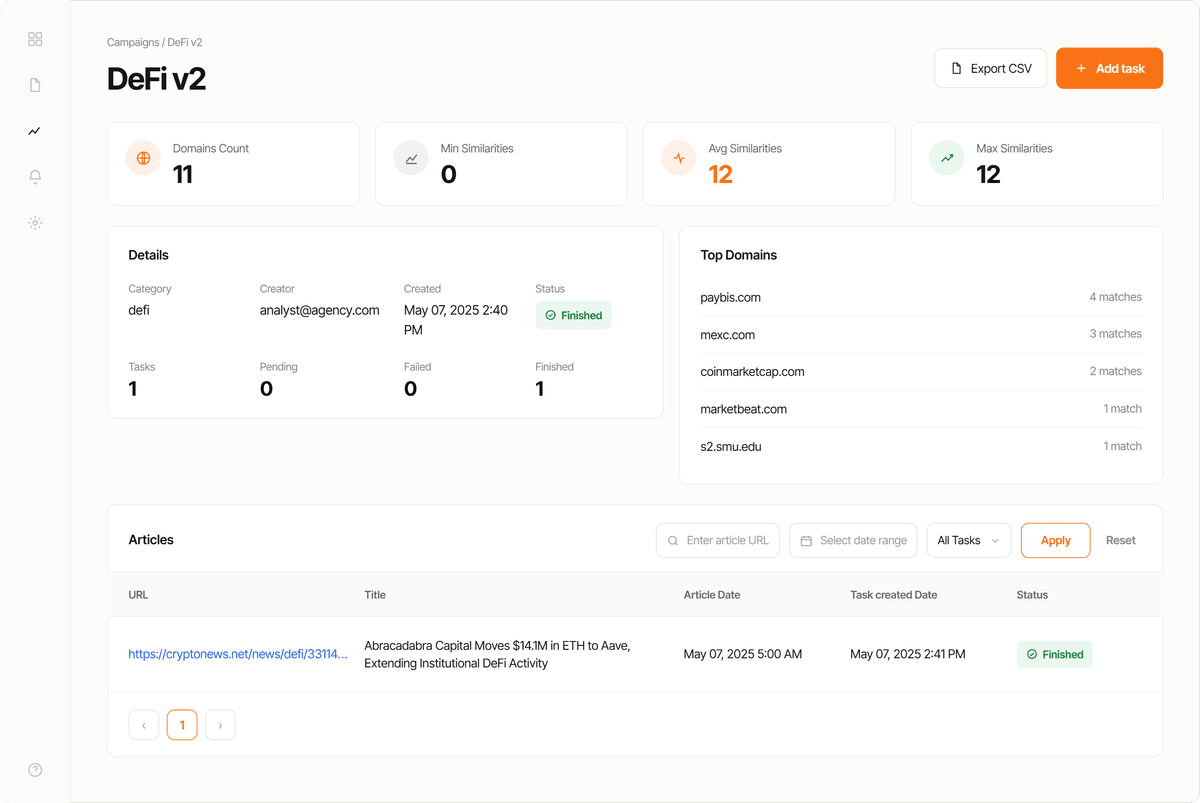Export the campaign as CSV
Screen dimensions: 1200x803
(x=990, y=68)
